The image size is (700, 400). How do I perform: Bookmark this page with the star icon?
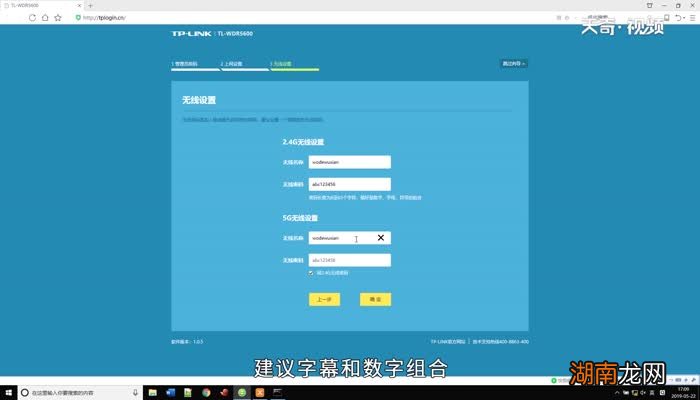(58, 18)
